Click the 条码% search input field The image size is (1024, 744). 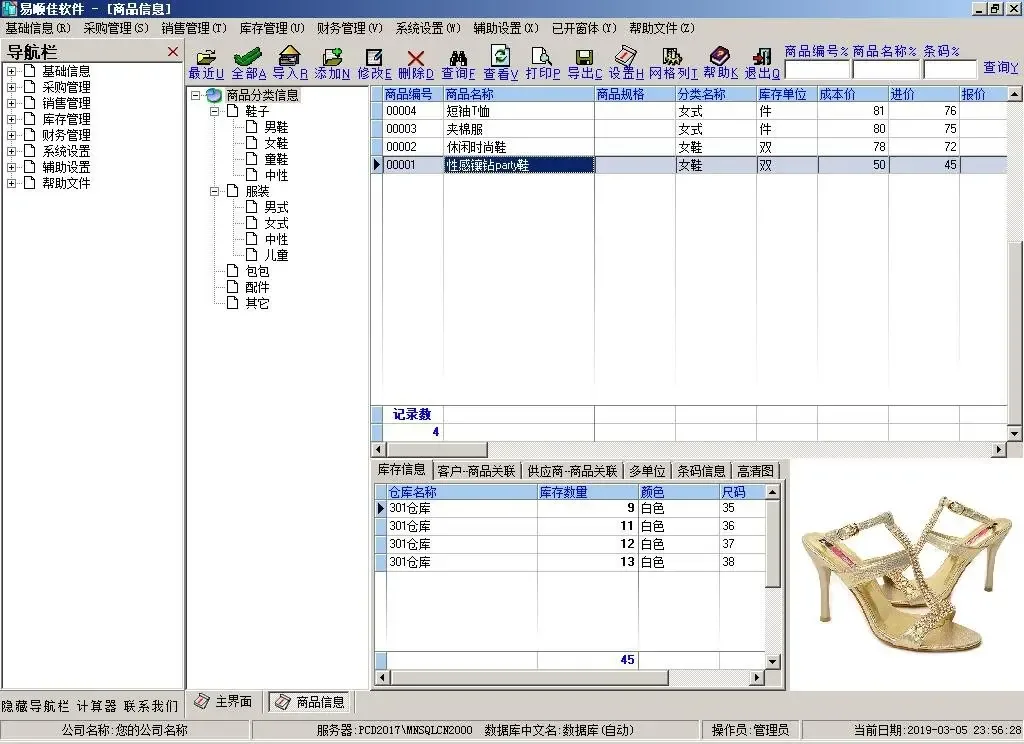point(950,69)
